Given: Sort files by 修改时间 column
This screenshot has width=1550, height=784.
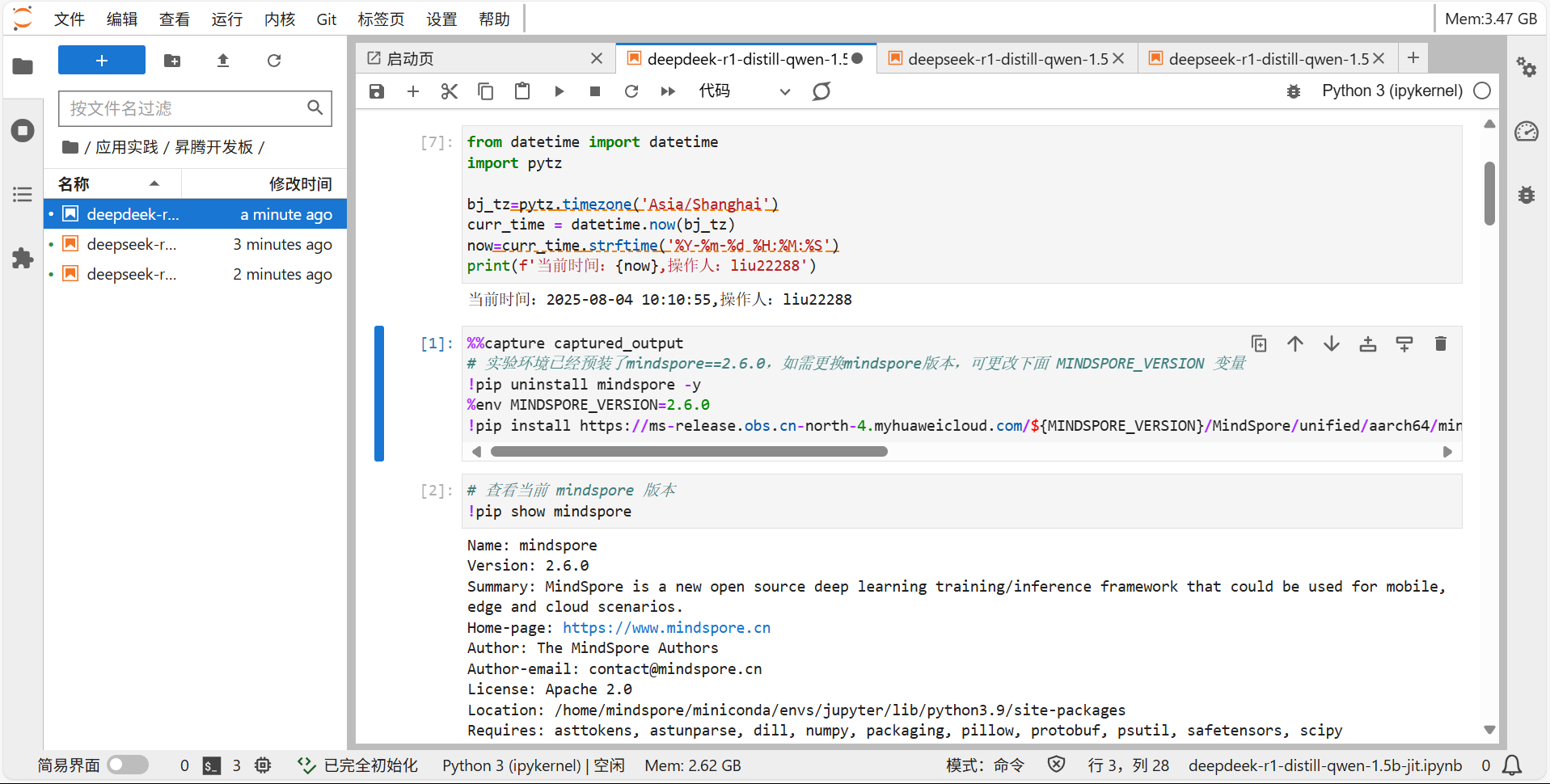Looking at the screenshot, I should 300,184.
